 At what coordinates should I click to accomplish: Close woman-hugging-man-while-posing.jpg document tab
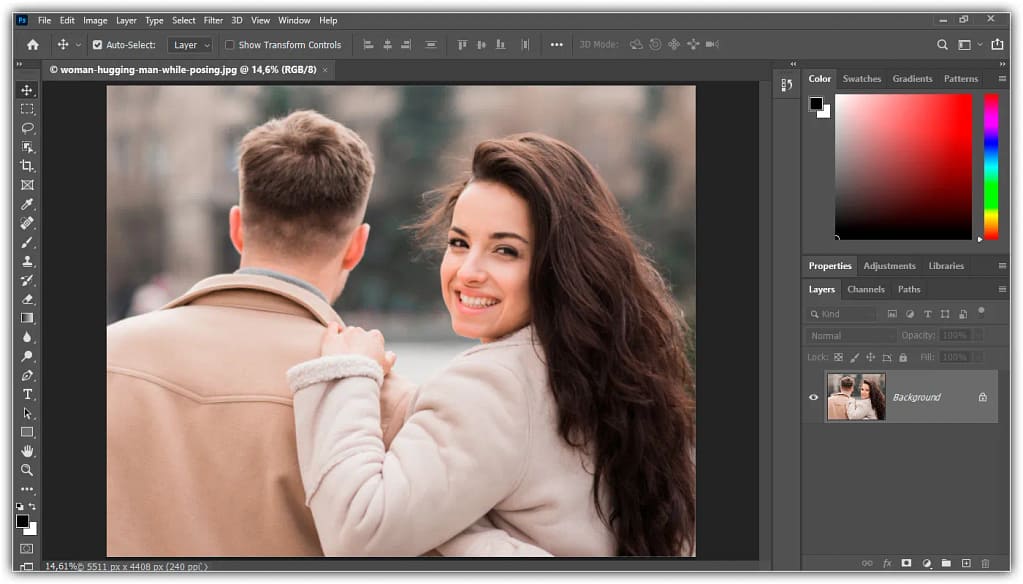click(325, 70)
